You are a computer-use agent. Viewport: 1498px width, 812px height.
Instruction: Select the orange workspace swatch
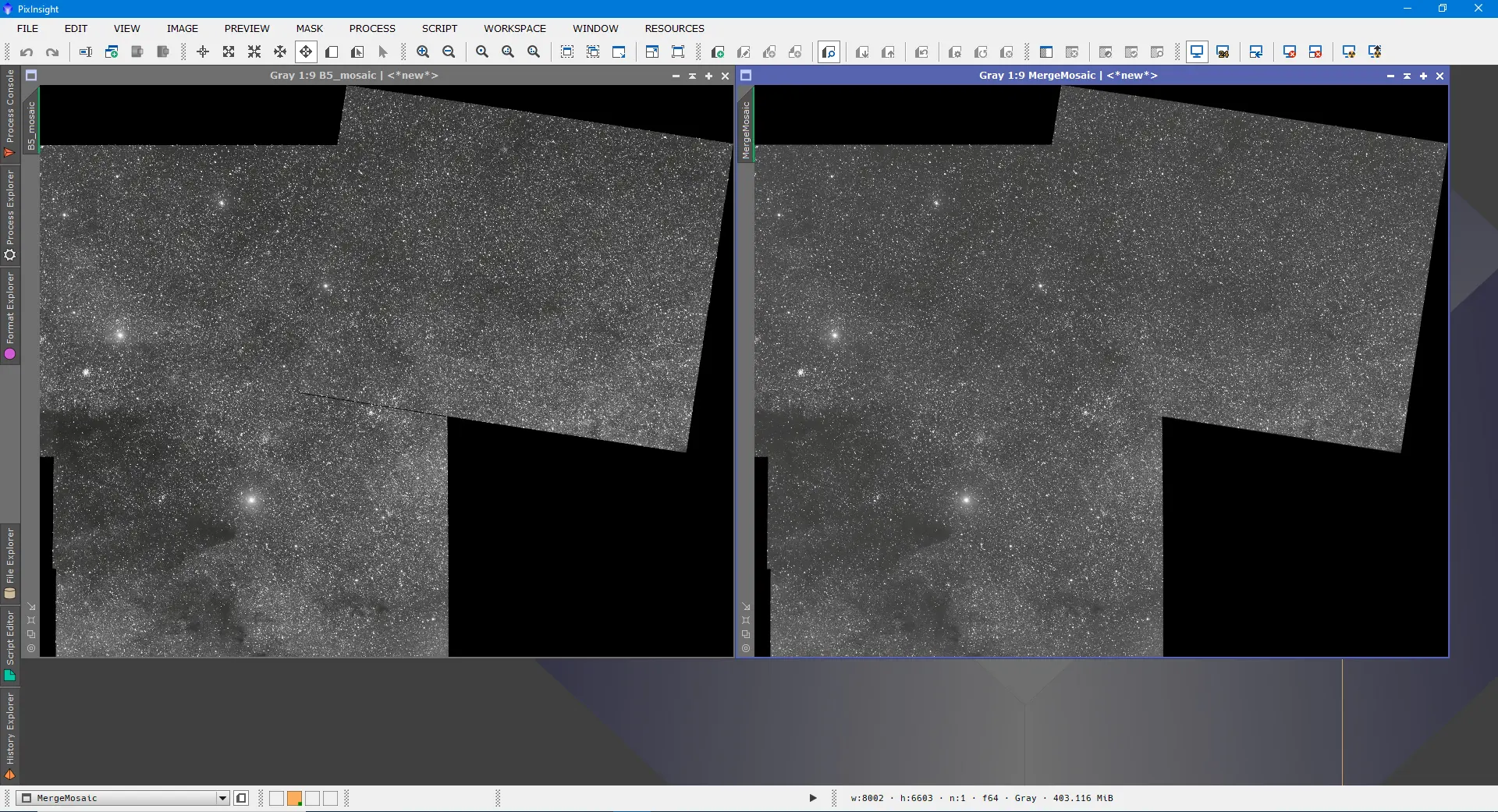[x=294, y=798]
